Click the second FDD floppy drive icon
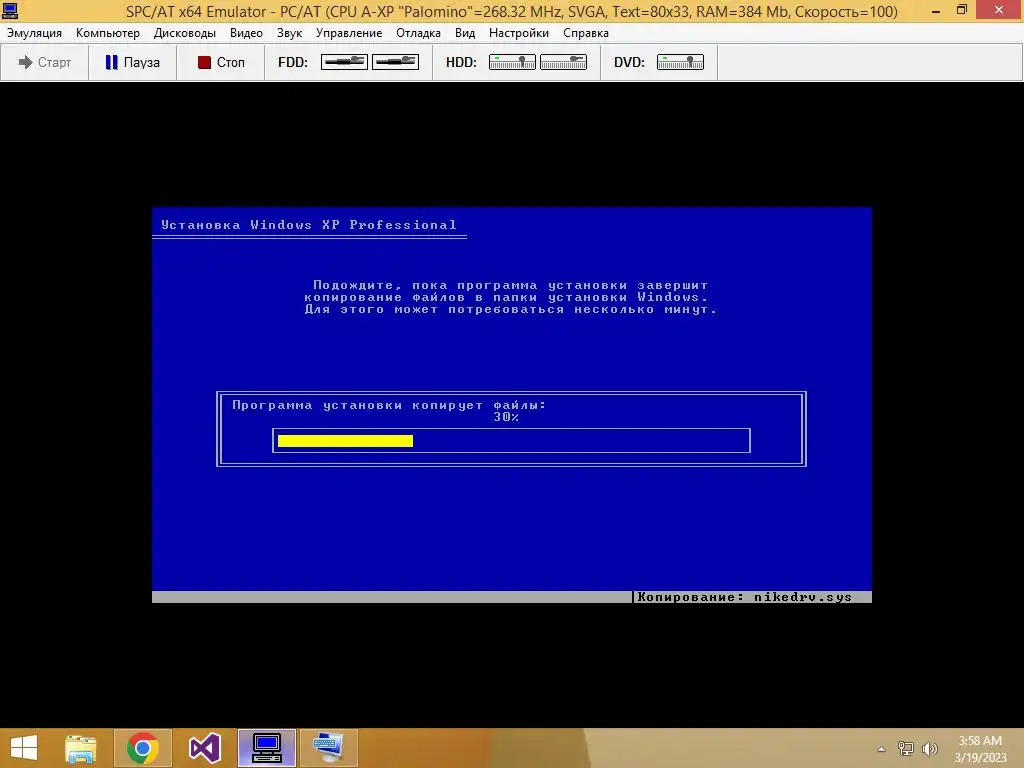1024x768 pixels. pos(395,62)
